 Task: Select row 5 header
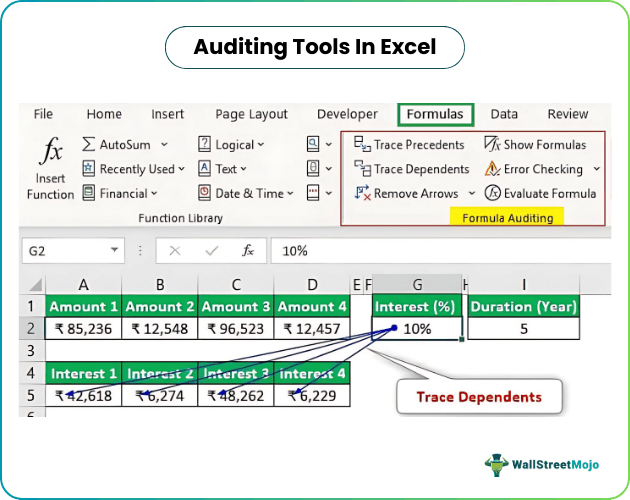pyautogui.click(x=31, y=395)
